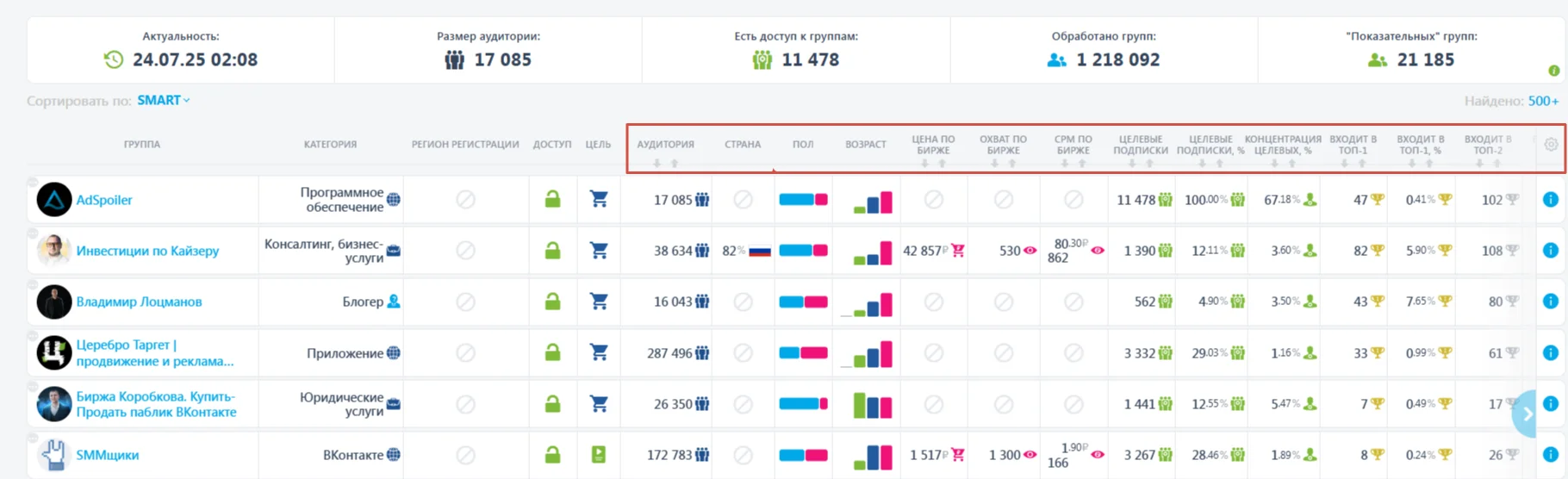1568x479 pixels.
Task: Click the audience size people icon
Action: 454,59
